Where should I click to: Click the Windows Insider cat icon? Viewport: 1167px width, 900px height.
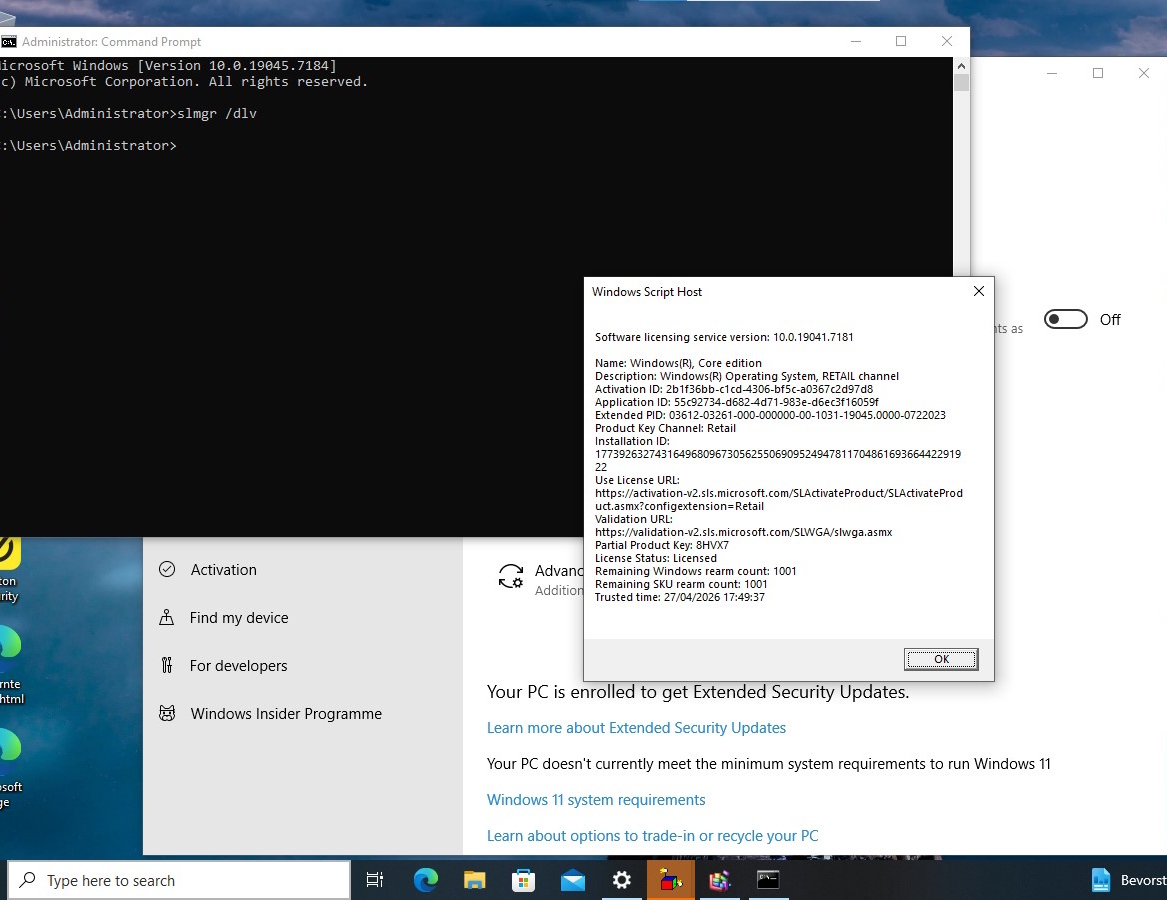(167, 713)
